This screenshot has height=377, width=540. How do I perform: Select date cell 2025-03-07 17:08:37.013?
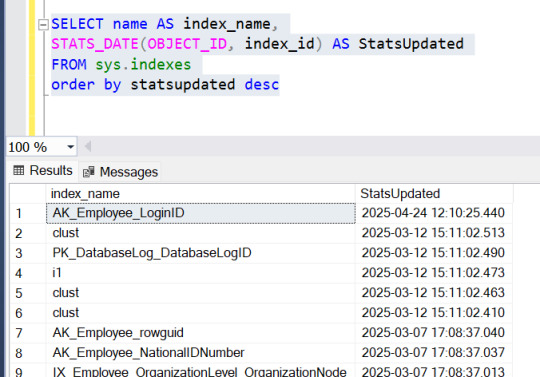click(x=434, y=371)
